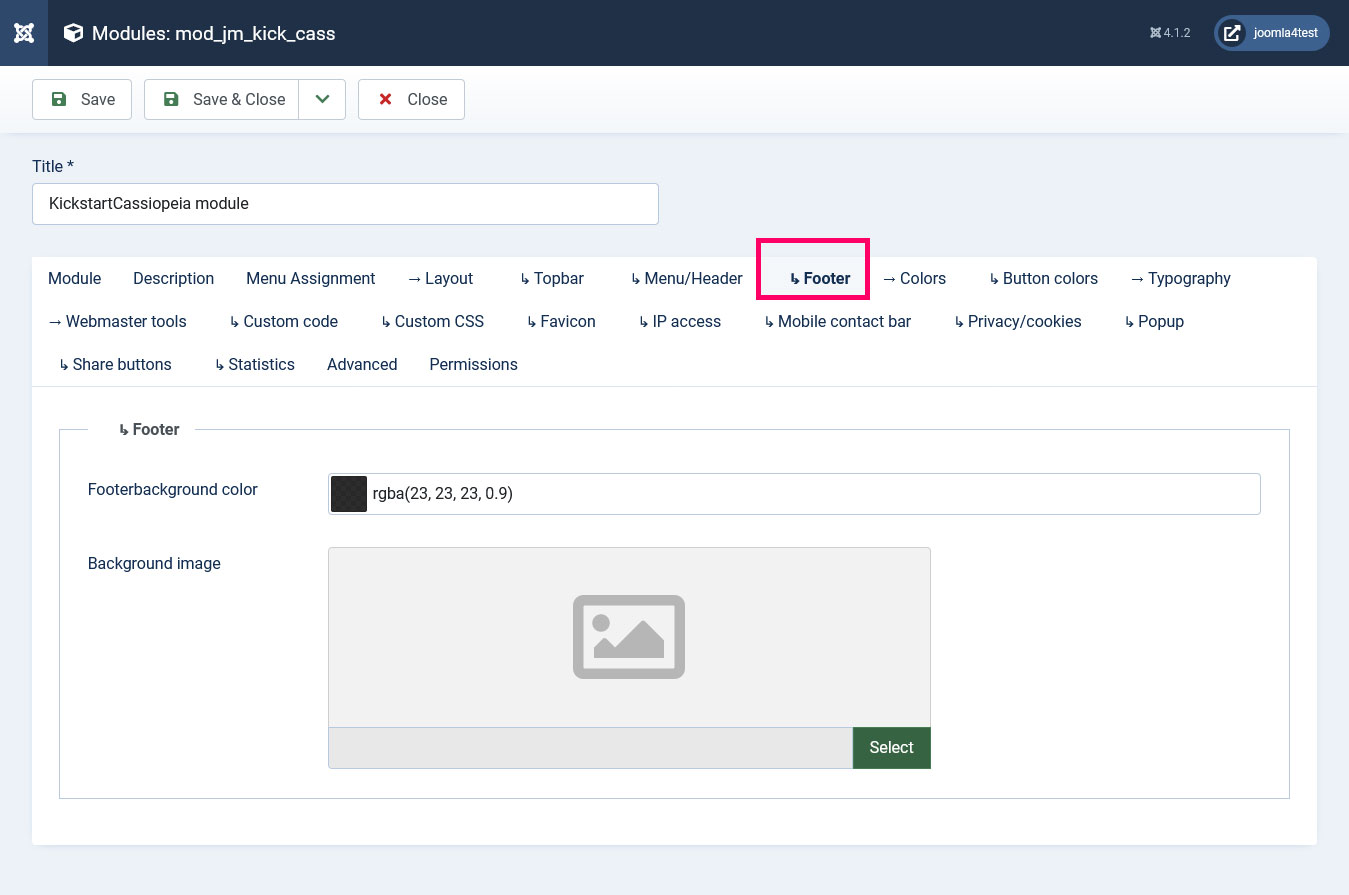Close the module editor with Close button
Screen dimensions: 1349x895
click(x=411, y=99)
